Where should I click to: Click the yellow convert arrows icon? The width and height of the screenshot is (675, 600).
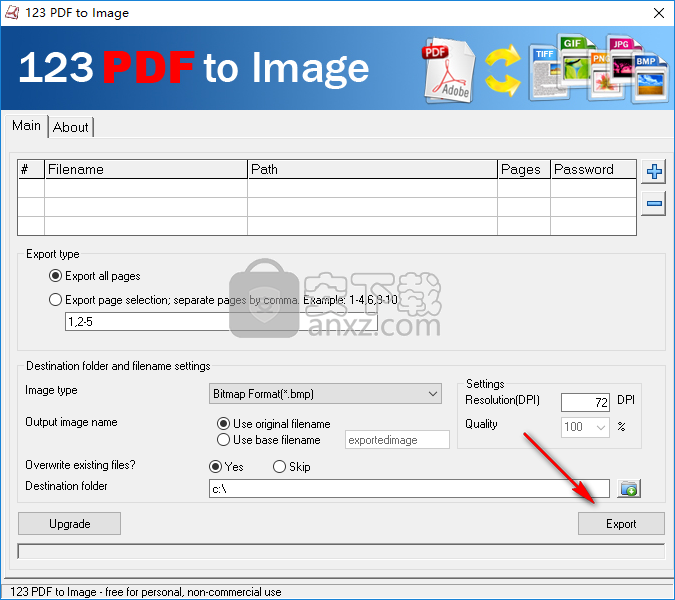[x=502, y=71]
